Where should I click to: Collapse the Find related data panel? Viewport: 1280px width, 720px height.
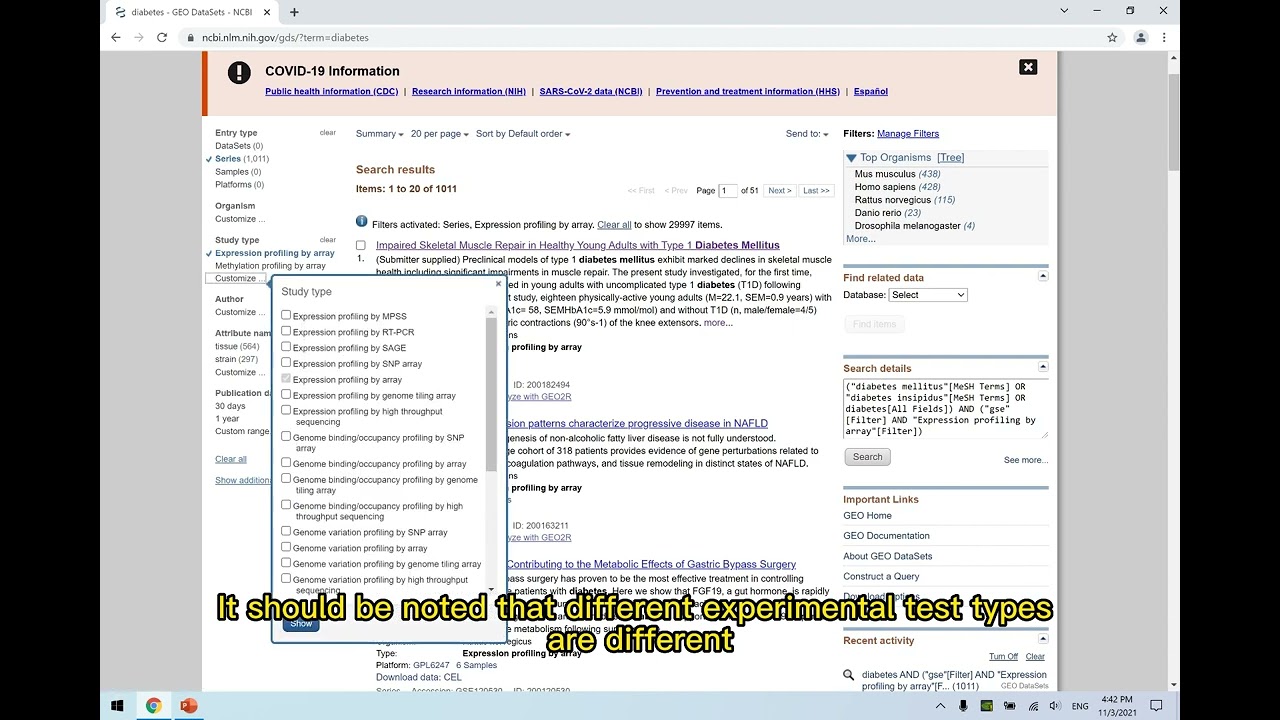pos(1043,276)
